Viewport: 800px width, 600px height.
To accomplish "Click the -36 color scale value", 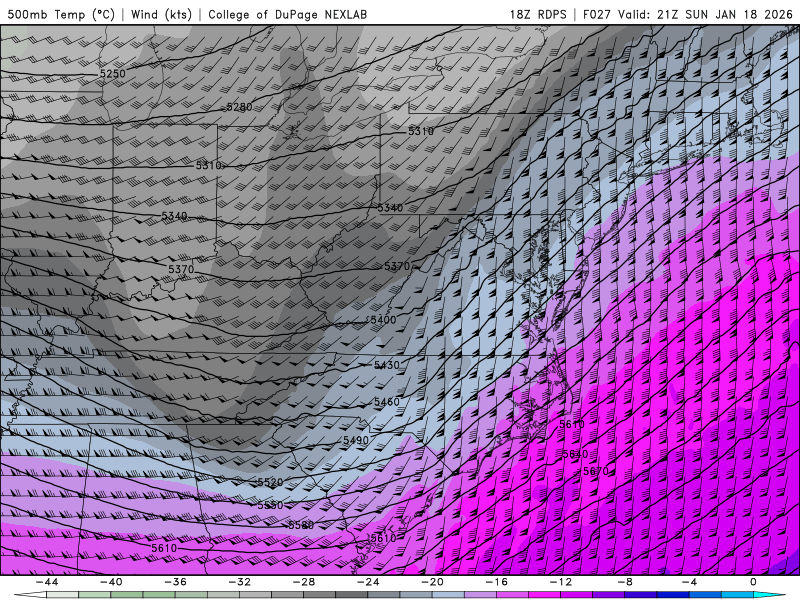I will (x=175, y=582).
